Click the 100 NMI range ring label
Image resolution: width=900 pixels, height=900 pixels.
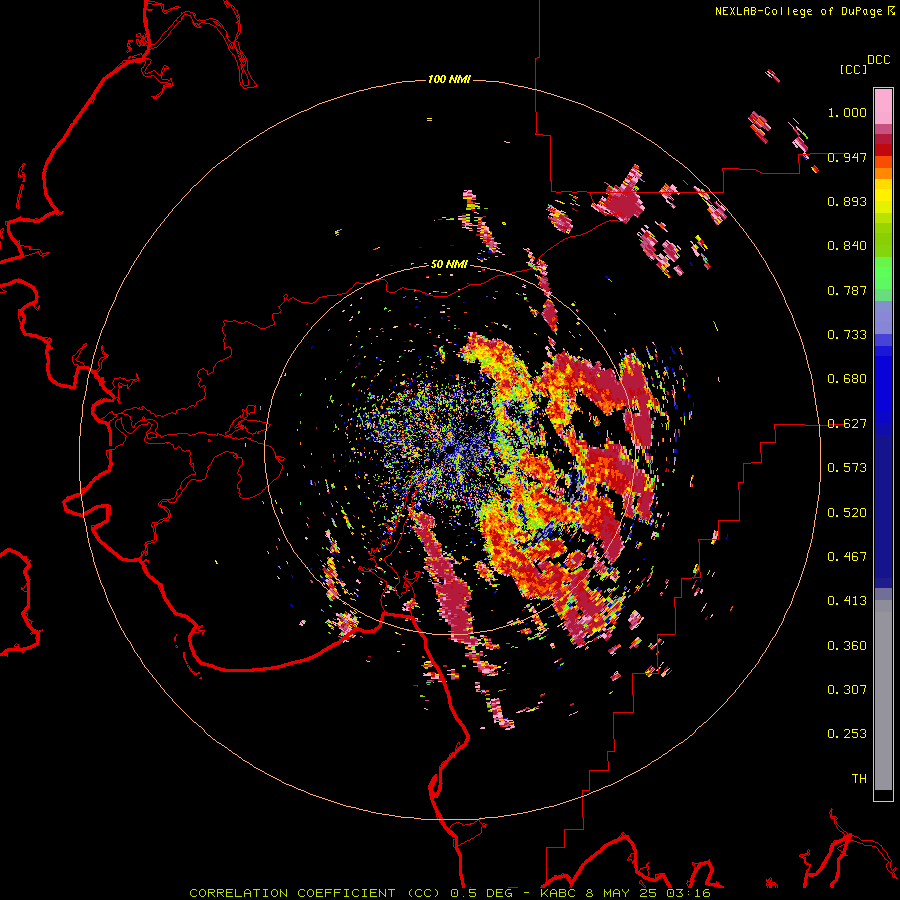point(449,79)
